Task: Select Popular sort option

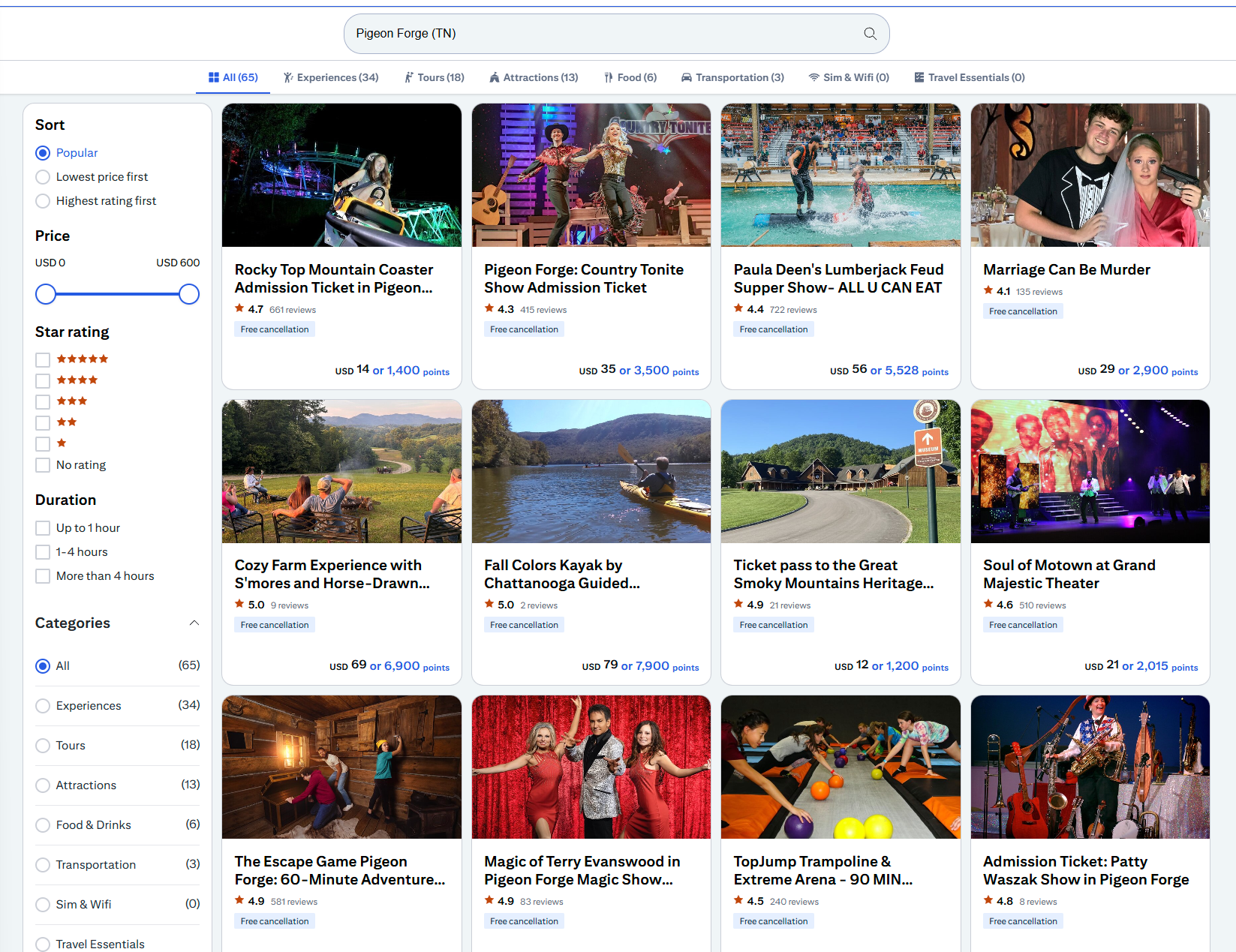Action: click(43, 153)
